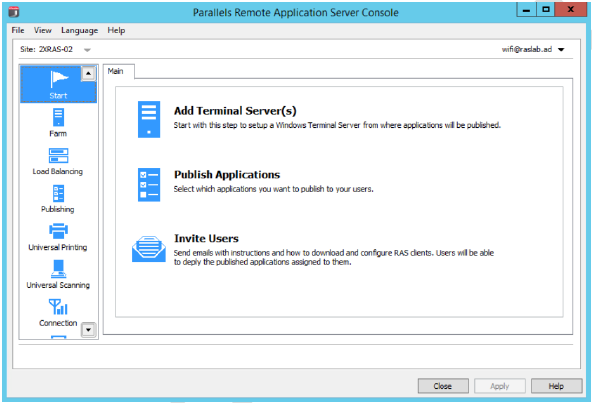Open the Connection category icon
592x403 pixels.
point(58,307)
